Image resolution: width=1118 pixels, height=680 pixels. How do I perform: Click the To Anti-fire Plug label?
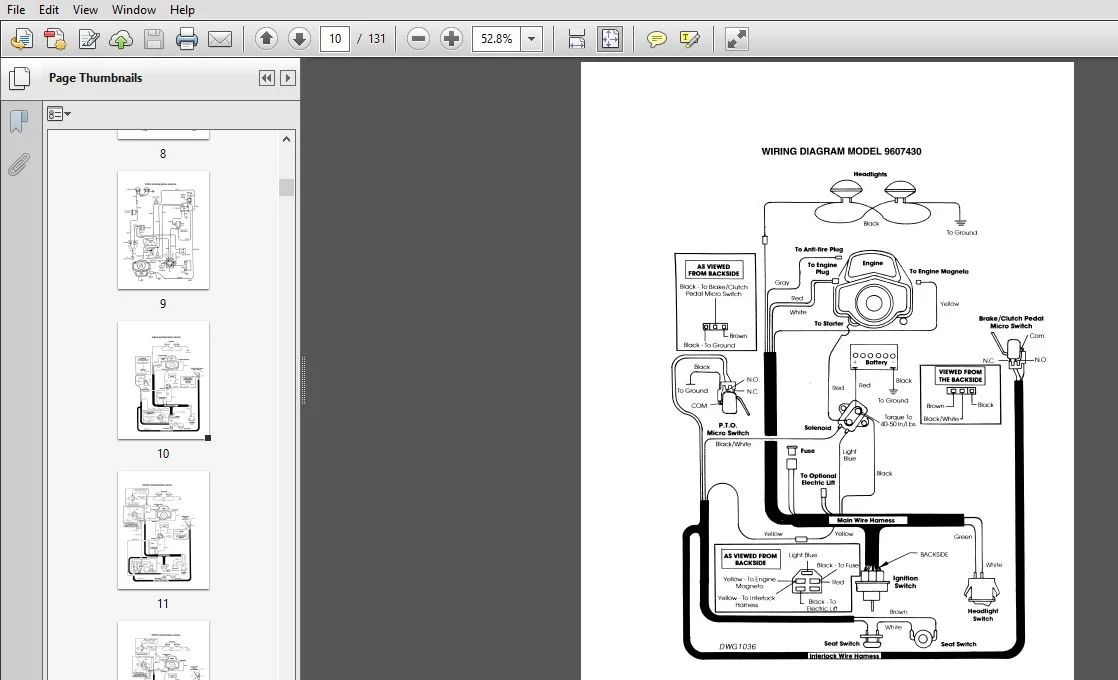(x=819, y=249)
